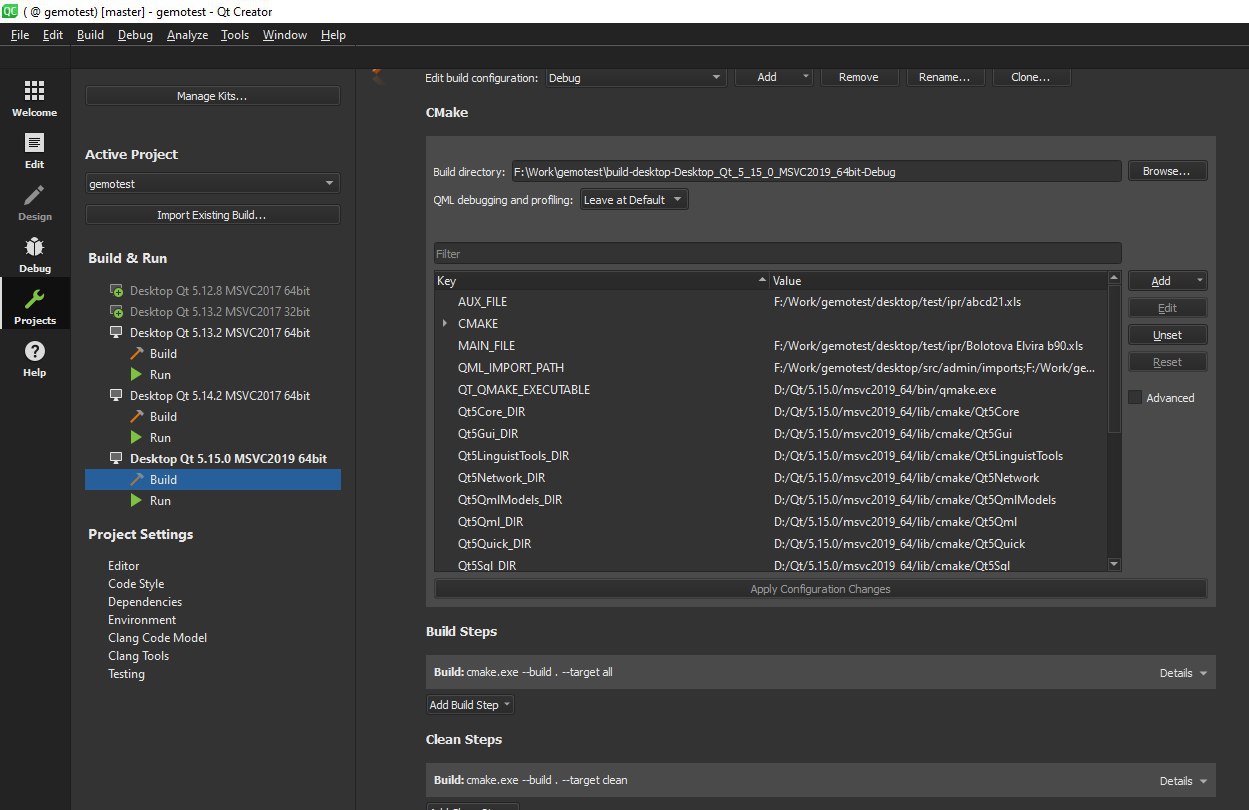Click the Build directory path field
This screenshot has width=1249, height=810.
[816, 171]
